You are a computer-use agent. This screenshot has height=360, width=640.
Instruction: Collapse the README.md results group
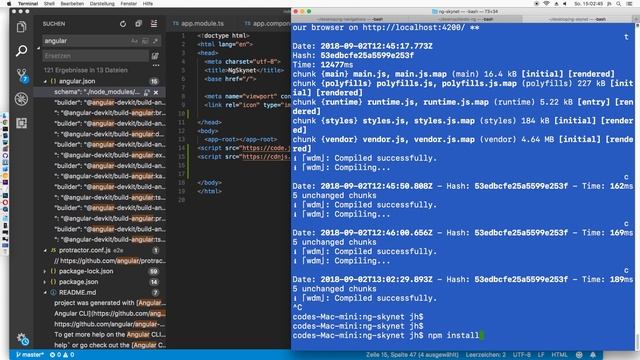point(45,293)
